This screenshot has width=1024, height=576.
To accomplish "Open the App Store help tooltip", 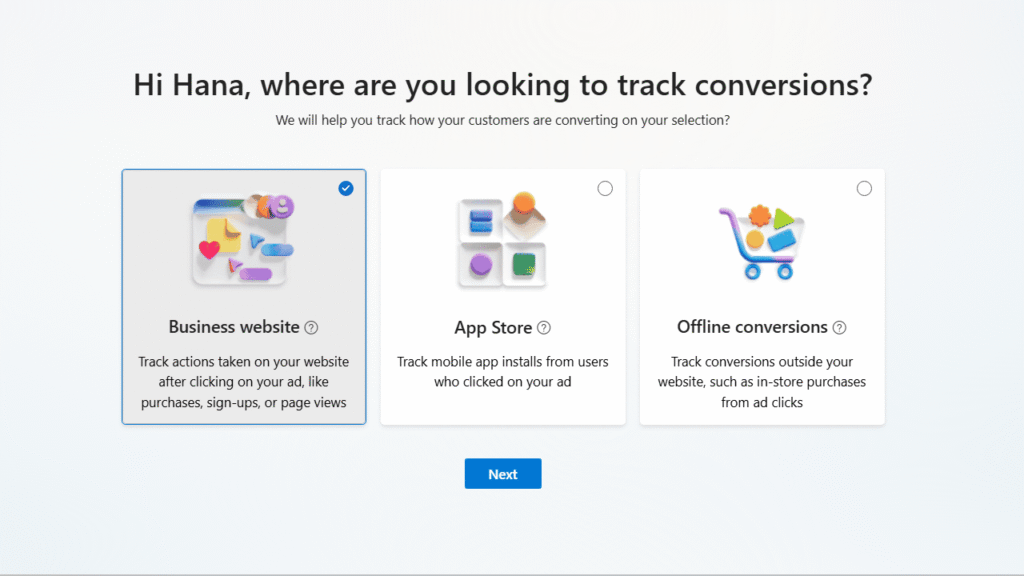I will pyautogui.click(x=543, y=328).
